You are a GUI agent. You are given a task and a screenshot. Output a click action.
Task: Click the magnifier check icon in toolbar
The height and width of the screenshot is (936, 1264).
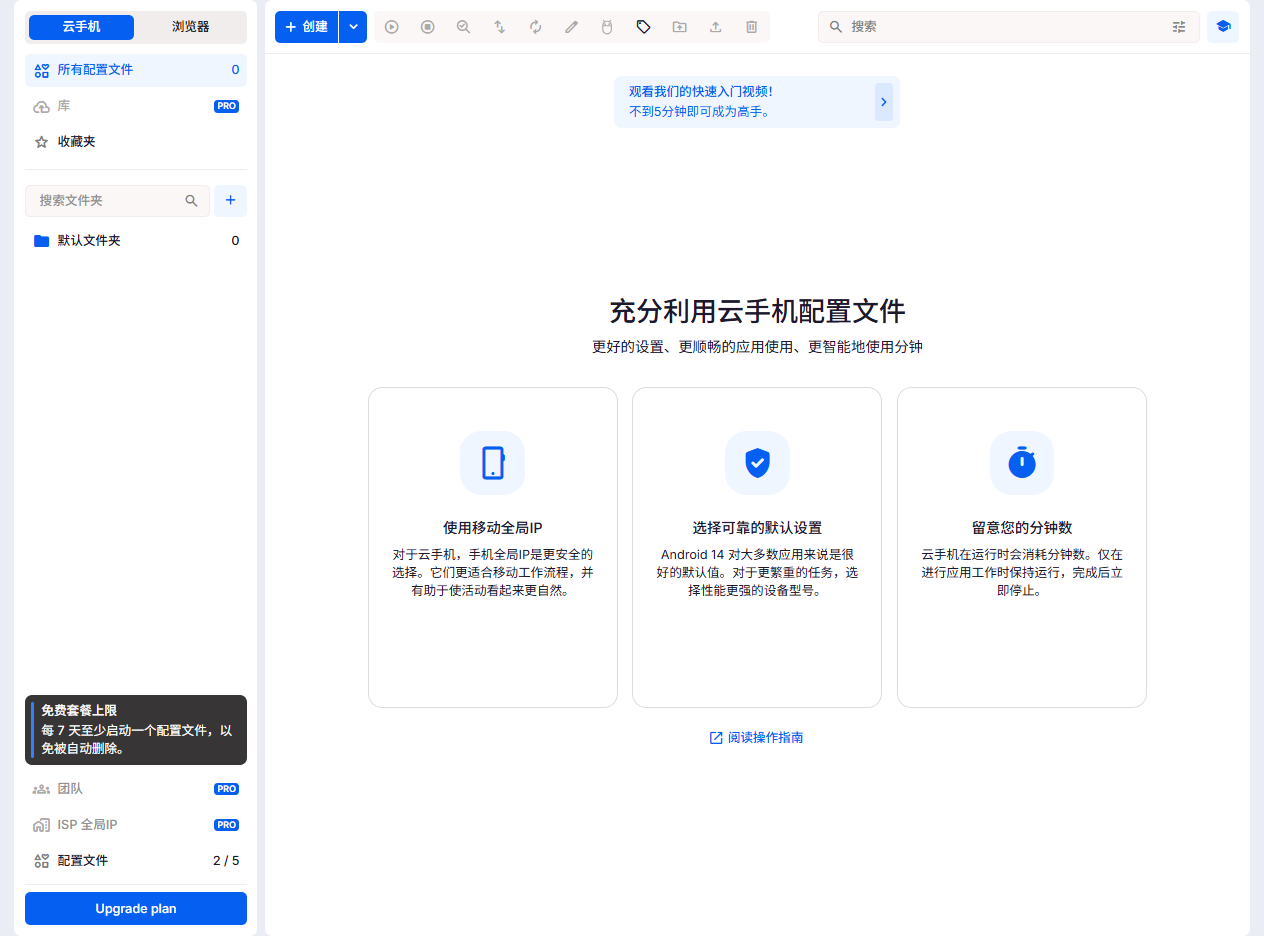(x=464, y=27)
